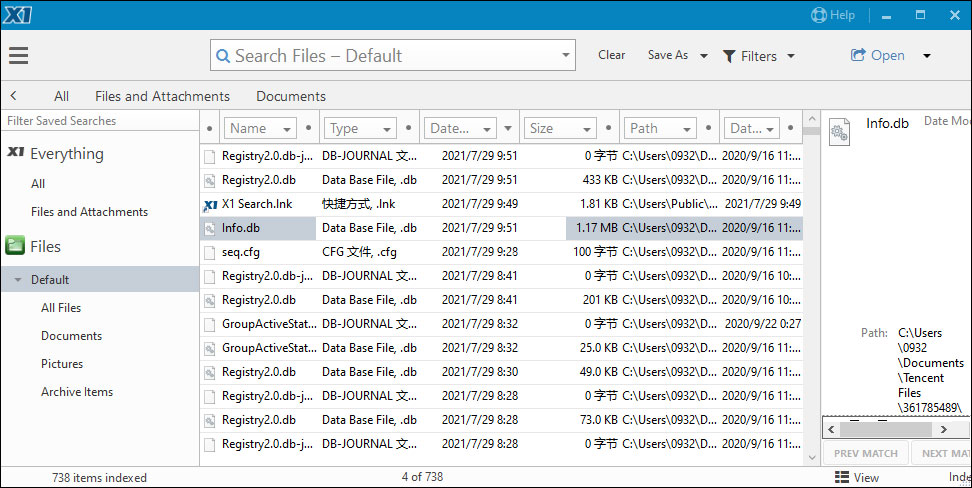Click the Info.db preview pane icon
Viewport: 972px width, 488px height.
pyautogui.click(x=839, y=131)
